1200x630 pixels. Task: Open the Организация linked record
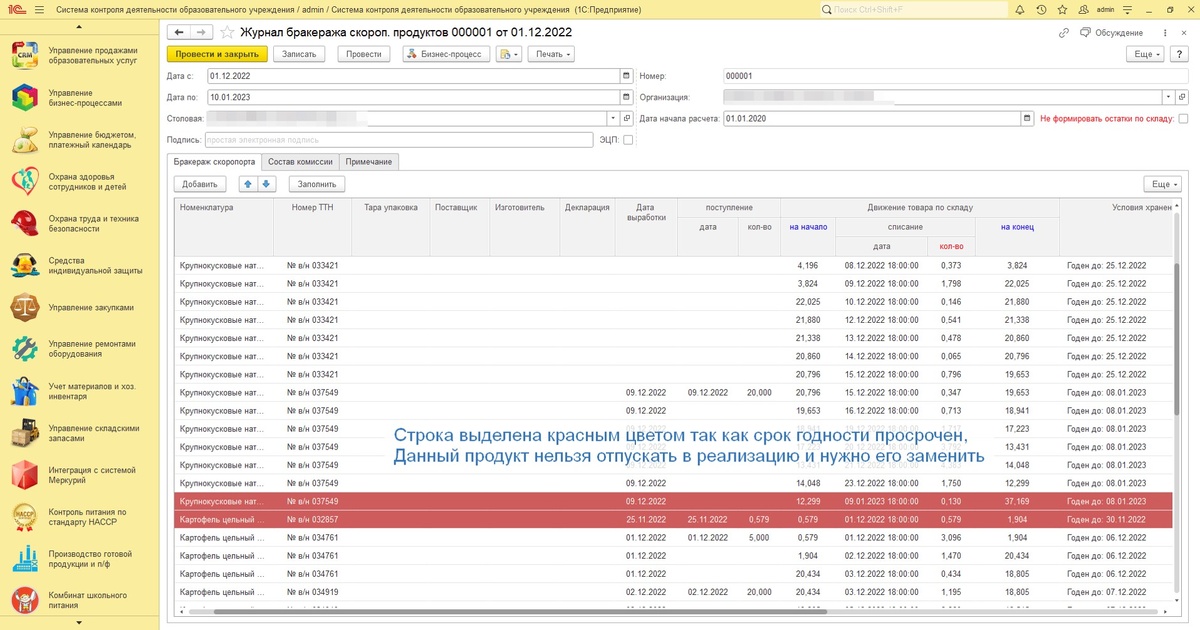coord(1181,97)
